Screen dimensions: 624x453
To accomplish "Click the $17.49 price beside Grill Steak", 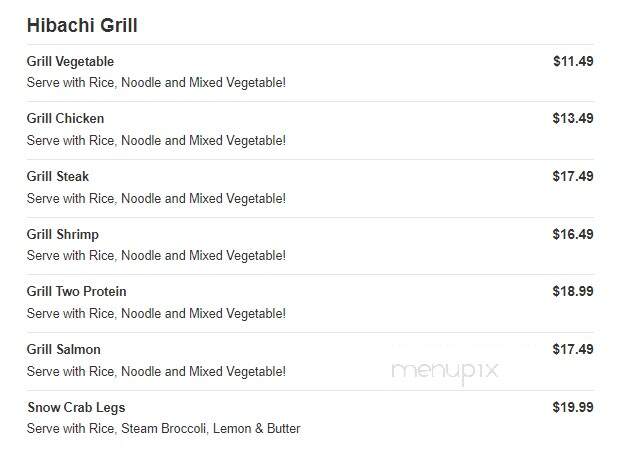I will [573, 176].
